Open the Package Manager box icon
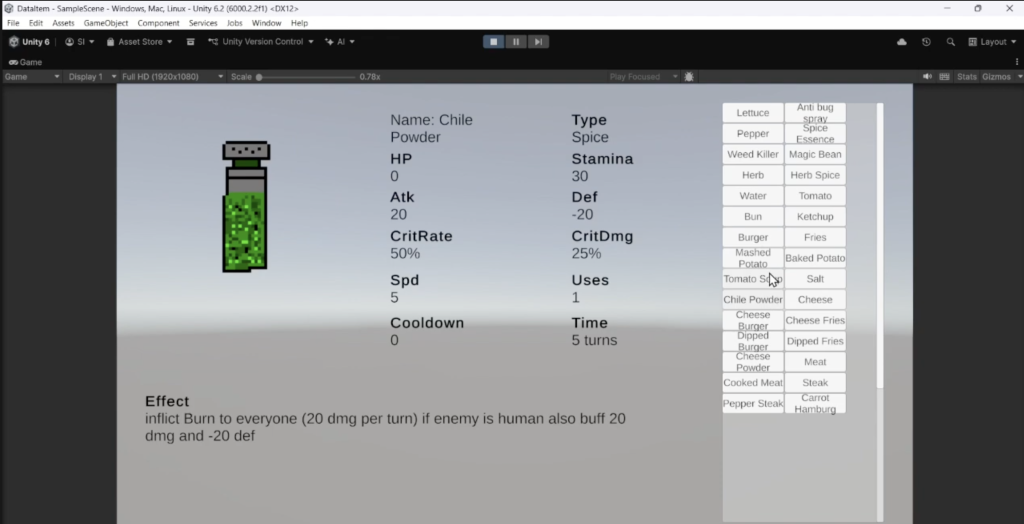The width and height of the screenshot is (1024, 524). [190, 42]
